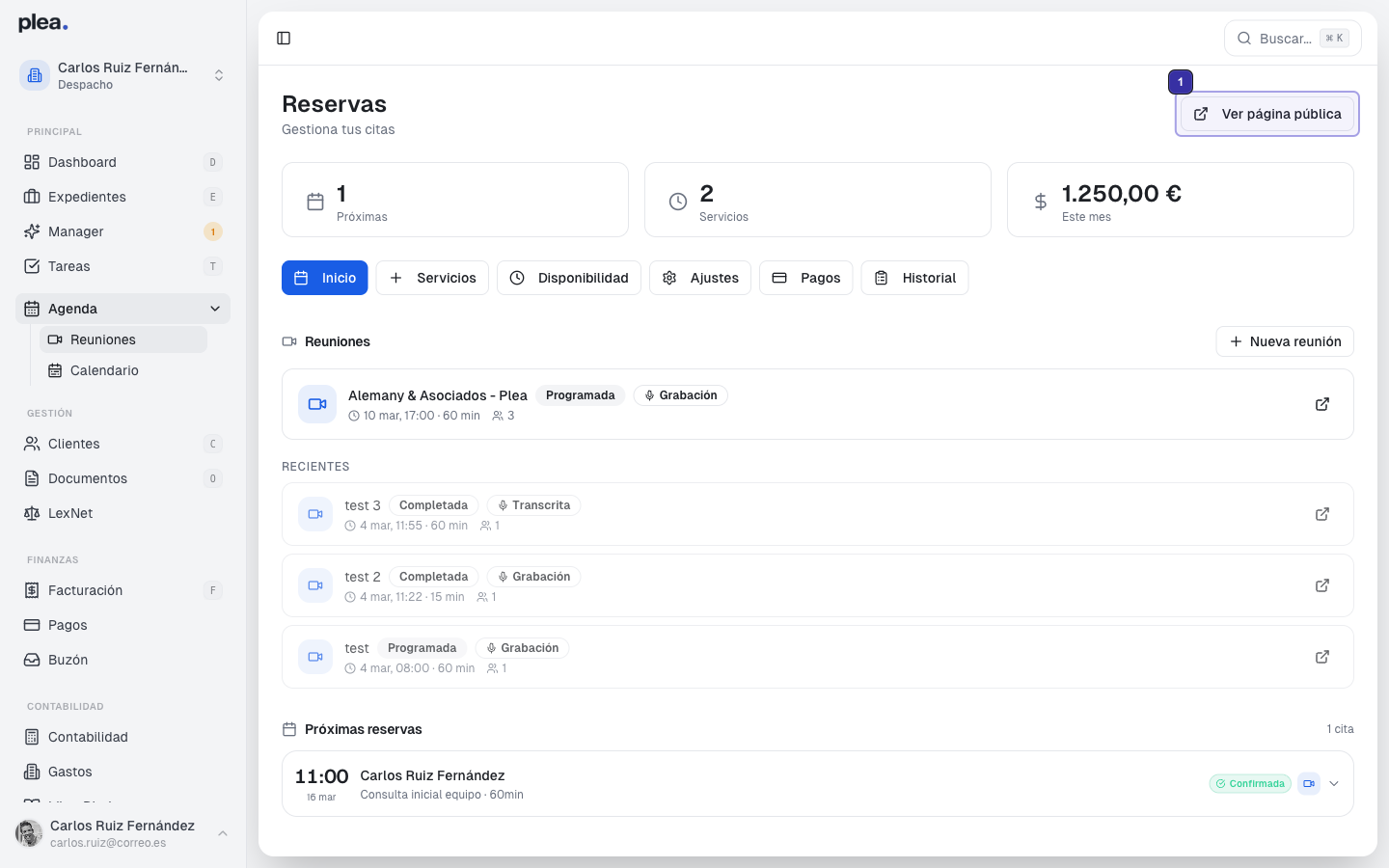This screenshot has height=868, width=1389.
Task: Click the user avatar photo
Action: click(29, 833)
